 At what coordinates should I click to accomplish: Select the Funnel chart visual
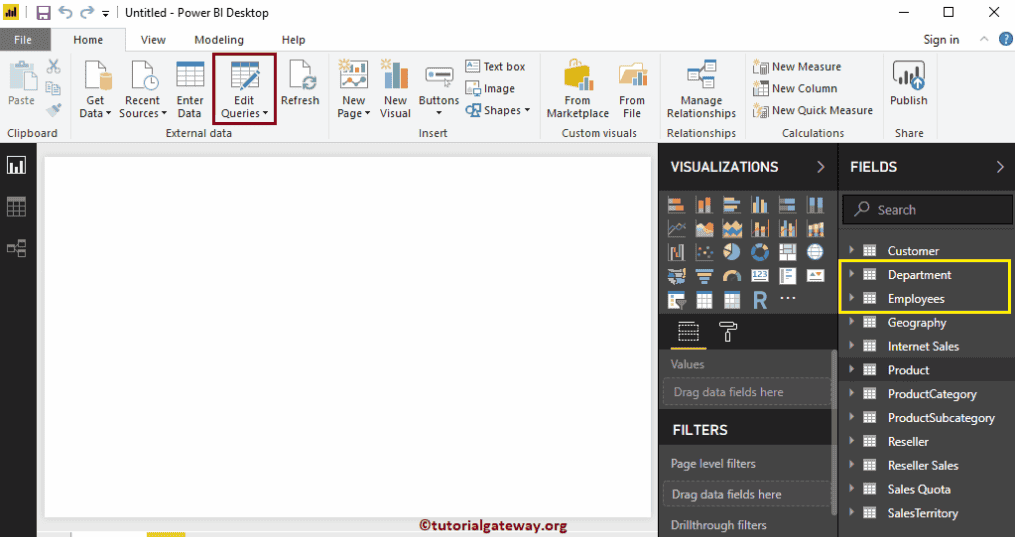coord(704,276)
